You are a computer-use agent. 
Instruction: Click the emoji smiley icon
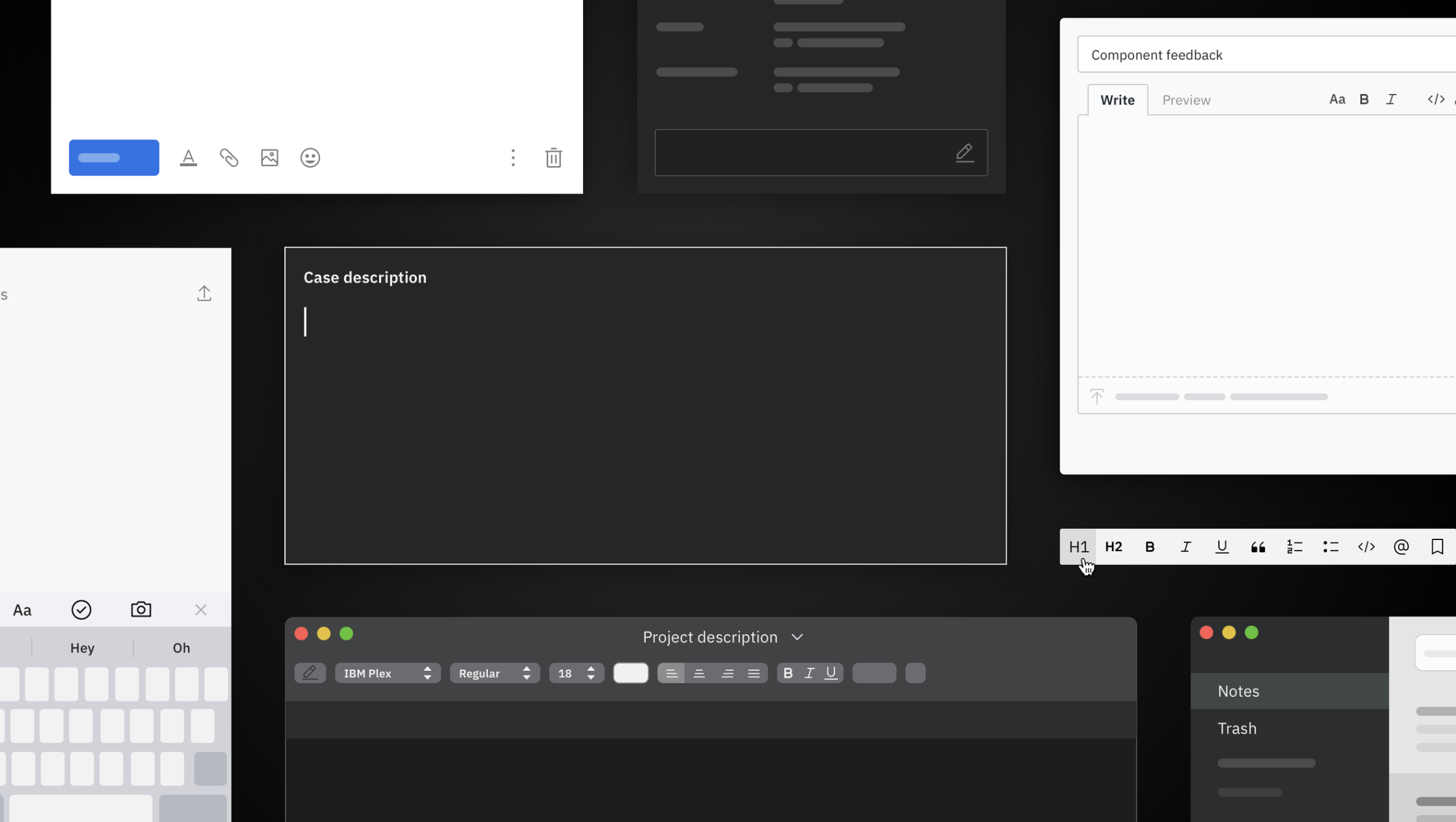pos(310,158)
